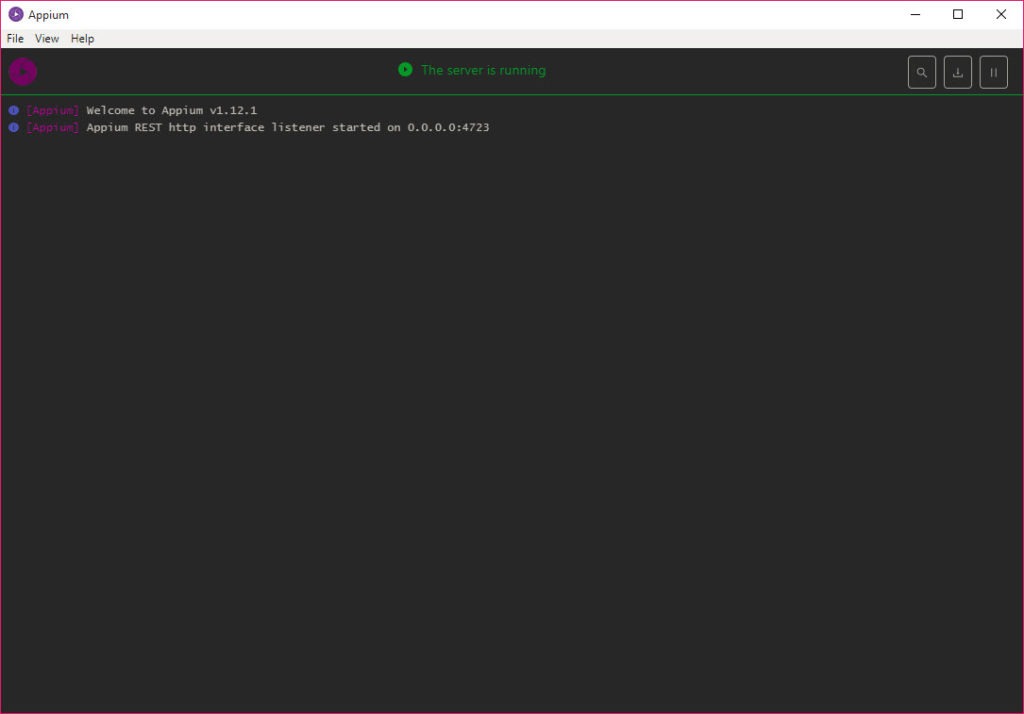Maximize the Appium window

958,14
